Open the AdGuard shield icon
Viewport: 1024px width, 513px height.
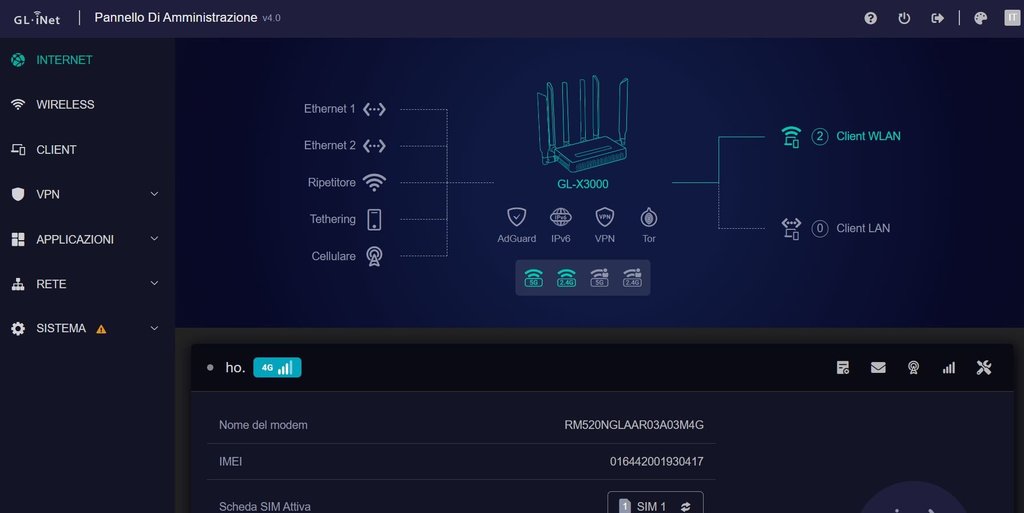point(517,217)
